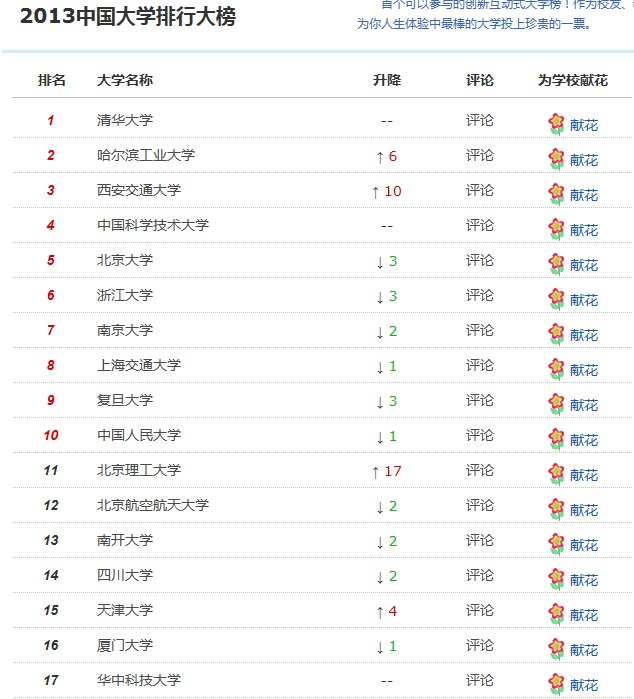Click the 献花 link for 浙江大学
This screenshot has width=634, height=699.
(x=584, y=300)
